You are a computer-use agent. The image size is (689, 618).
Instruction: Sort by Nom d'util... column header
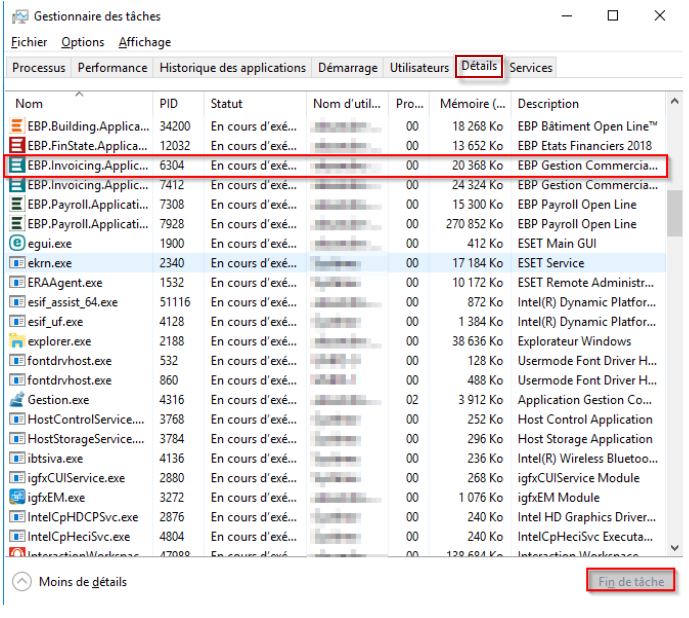pyautogui.click(x=347, y=104)
